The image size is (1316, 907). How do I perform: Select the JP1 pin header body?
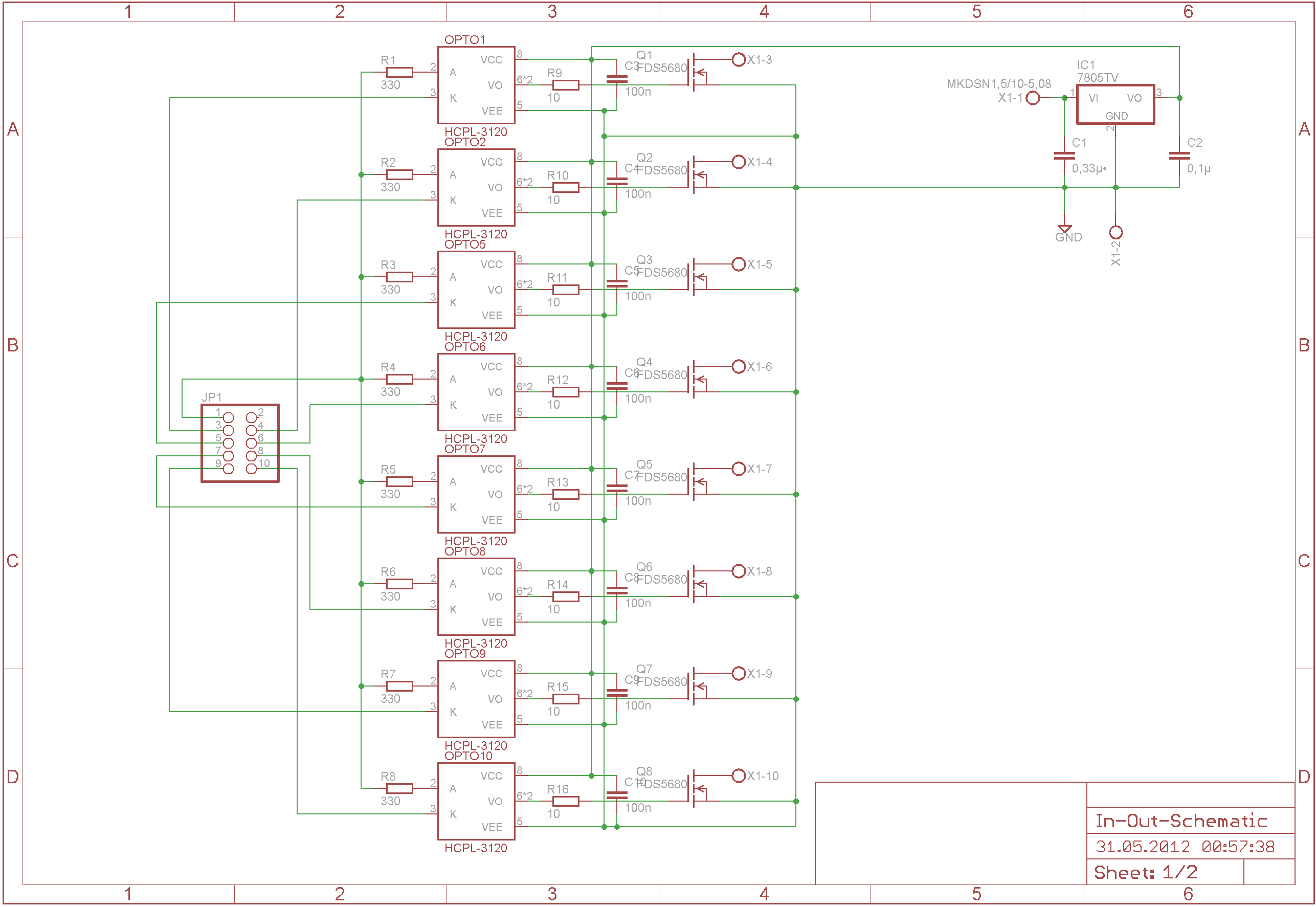pos(240,444)
